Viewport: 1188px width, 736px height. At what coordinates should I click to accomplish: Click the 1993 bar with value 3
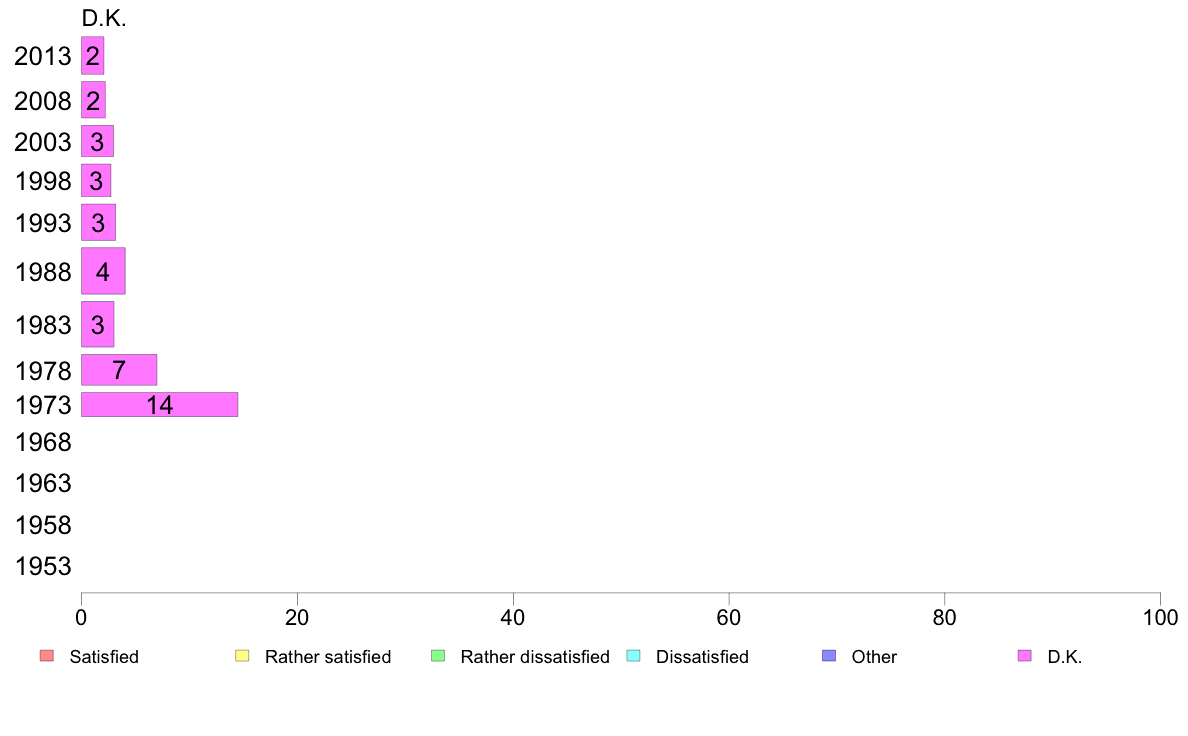(x=98, y=222)
